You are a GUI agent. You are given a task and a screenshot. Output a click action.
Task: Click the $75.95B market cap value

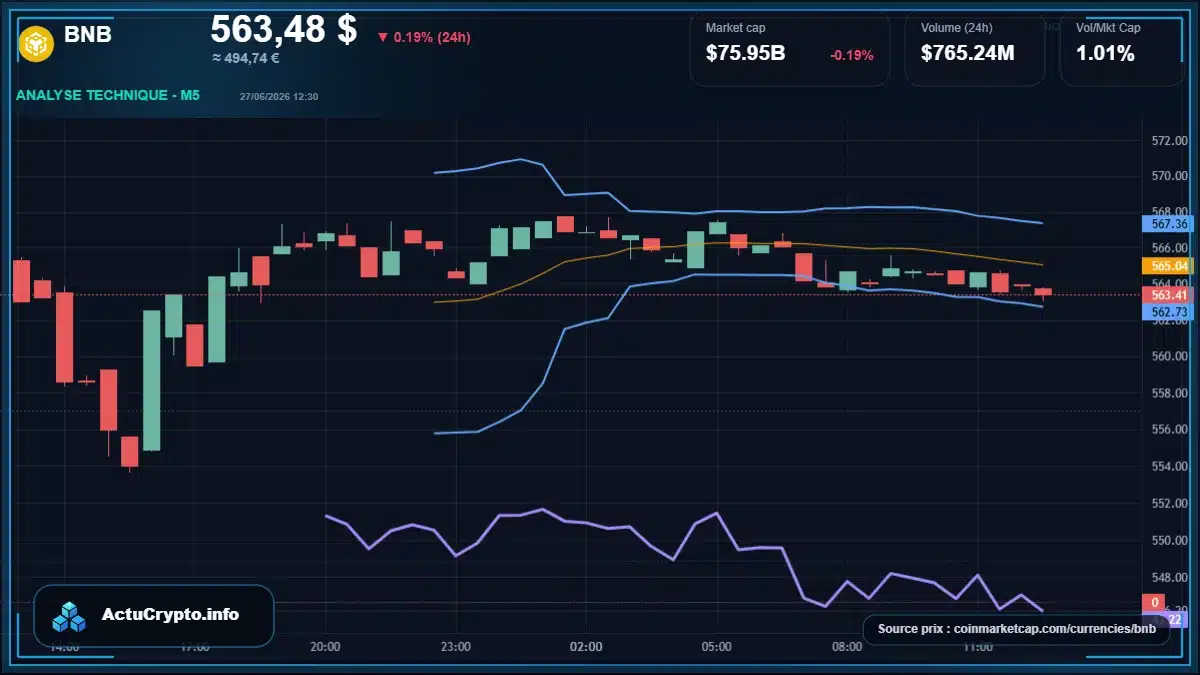[x=745, y=54]
